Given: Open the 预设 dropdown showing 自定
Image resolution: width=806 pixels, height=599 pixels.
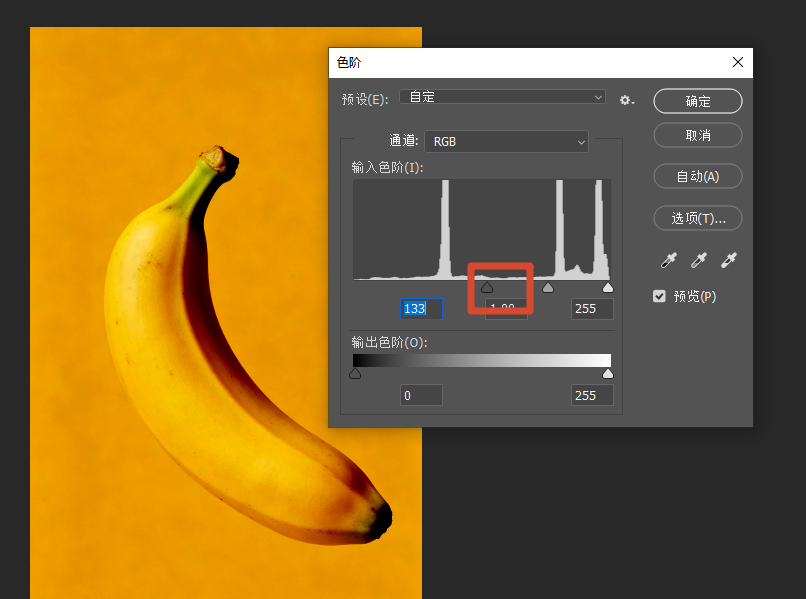Looking at the screenshot, I should (x=502, y=97).
